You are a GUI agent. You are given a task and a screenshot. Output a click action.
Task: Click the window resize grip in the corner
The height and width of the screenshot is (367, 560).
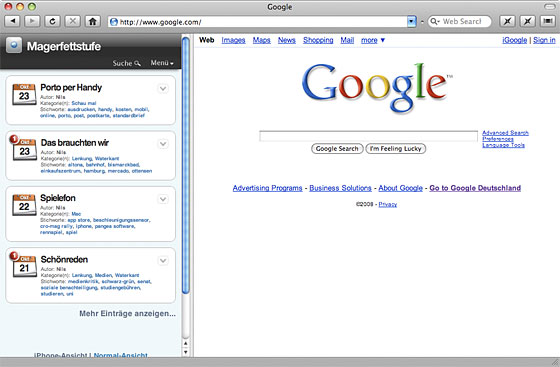click(555, 362)
